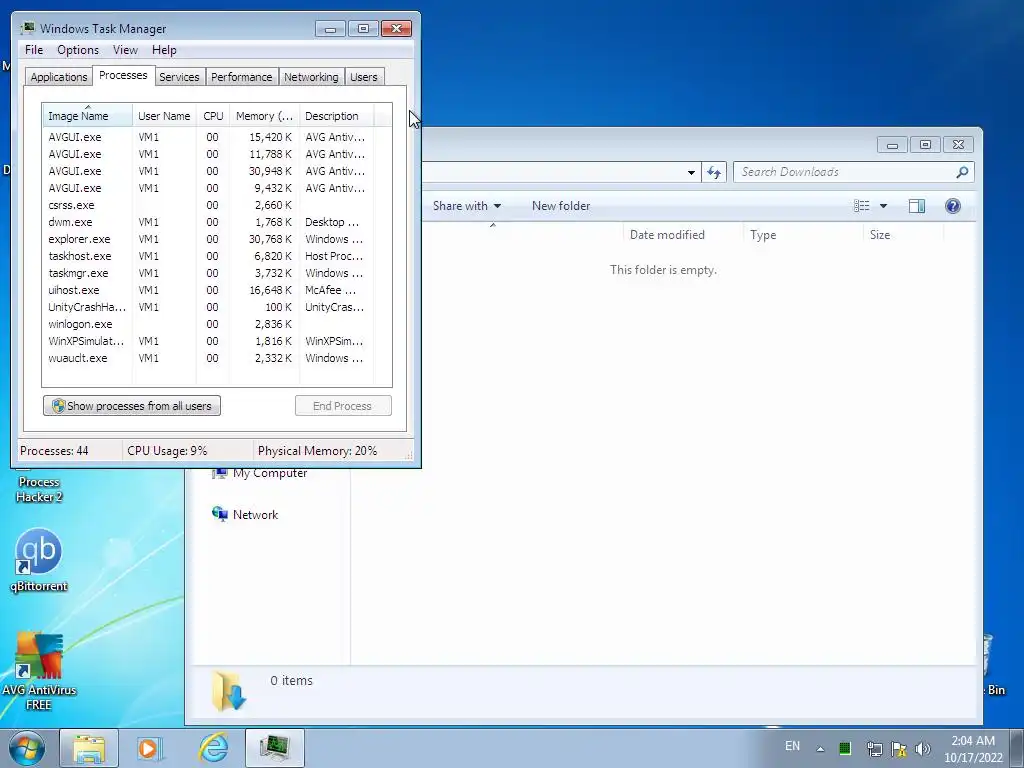This screenshot has width=1024, height=768.
Task: Click the green CPU meter tray icon
Action: pyautogui.click(x=845, y=748)
